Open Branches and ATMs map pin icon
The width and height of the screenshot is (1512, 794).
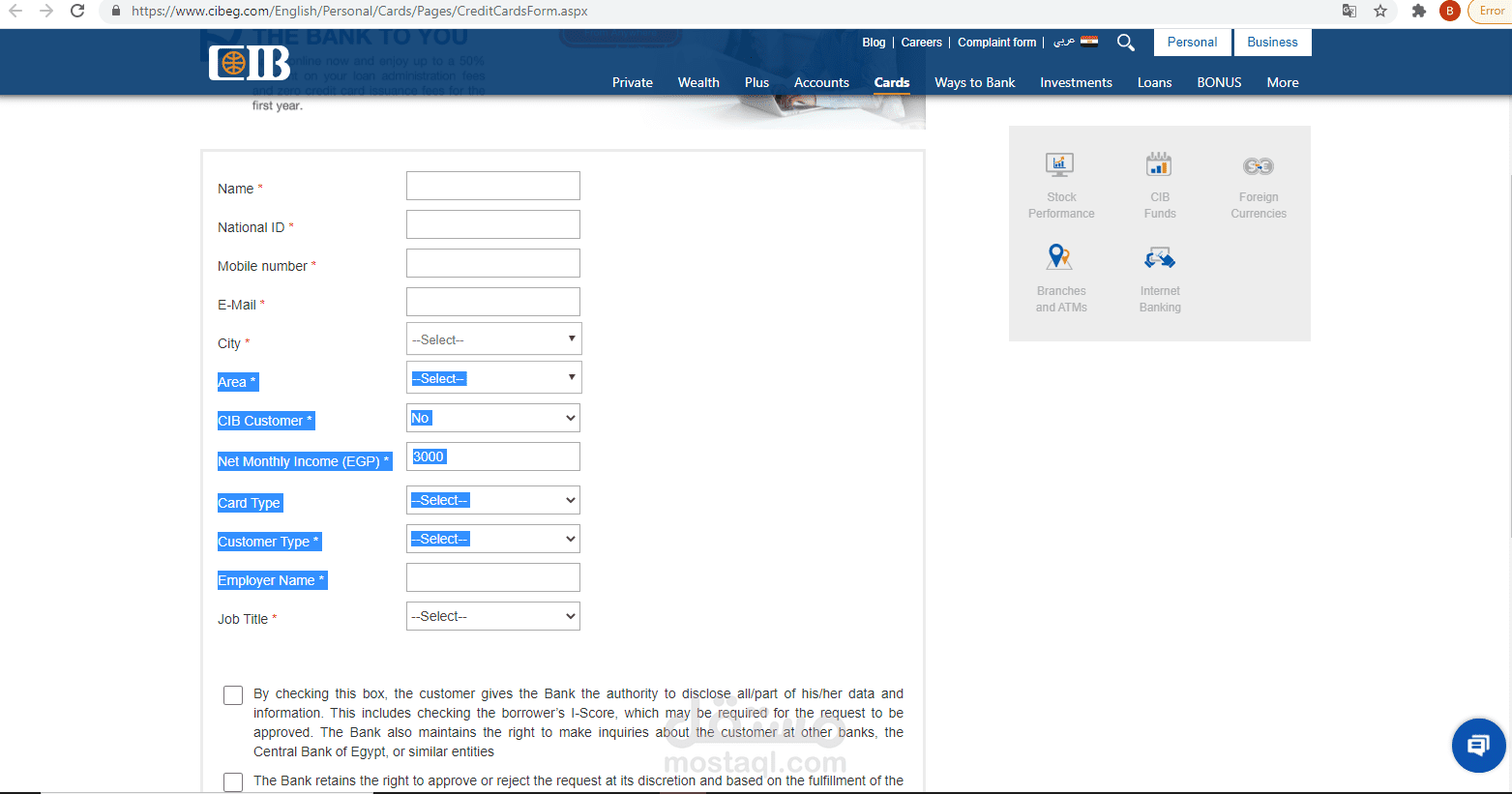(1060, 257)
